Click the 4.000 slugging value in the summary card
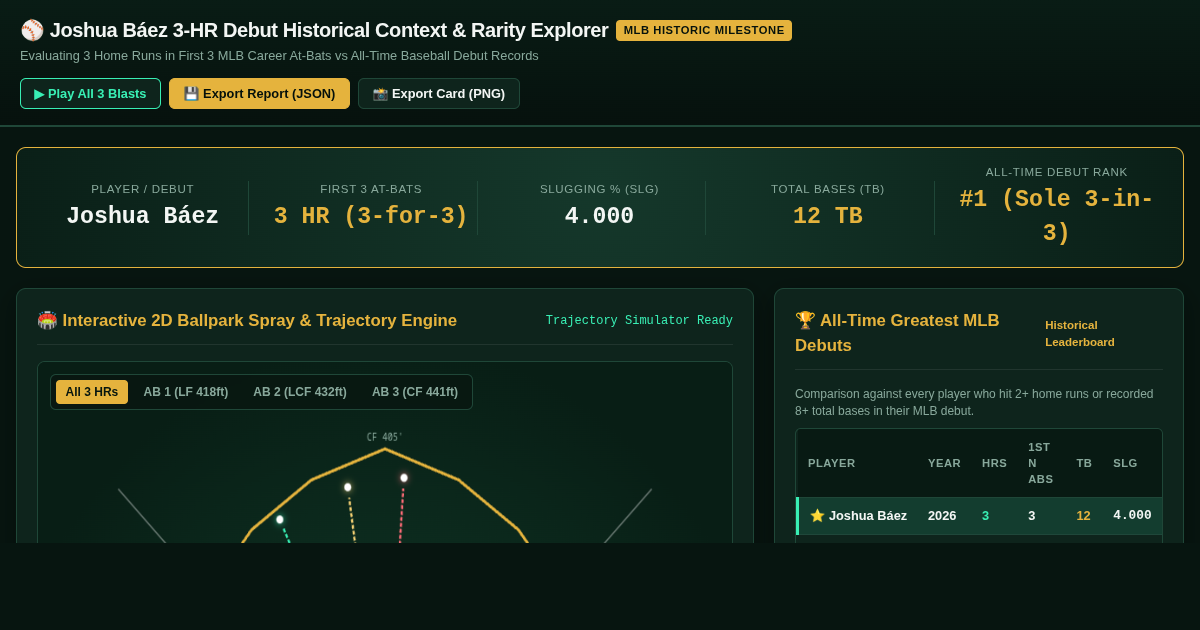The width and height of the screenshot is (1200, 630). tap(599, 217)
